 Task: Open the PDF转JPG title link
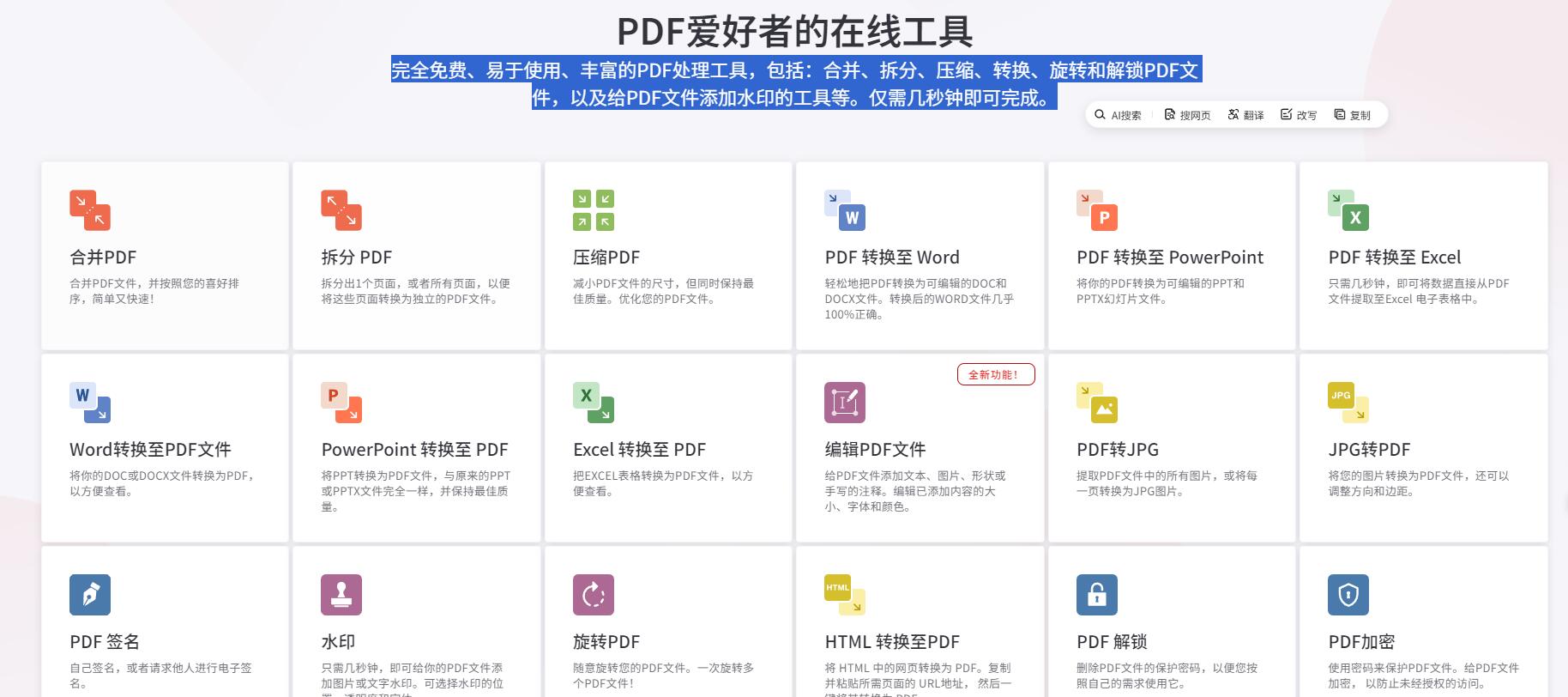[x=1118, y=450]
